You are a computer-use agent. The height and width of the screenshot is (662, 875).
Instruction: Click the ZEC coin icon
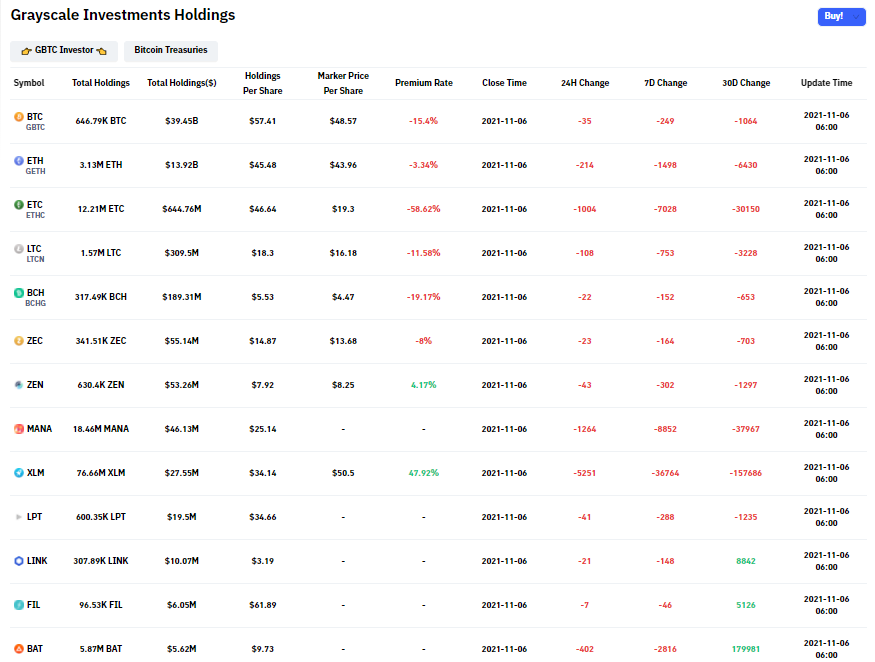pos(19,341)
